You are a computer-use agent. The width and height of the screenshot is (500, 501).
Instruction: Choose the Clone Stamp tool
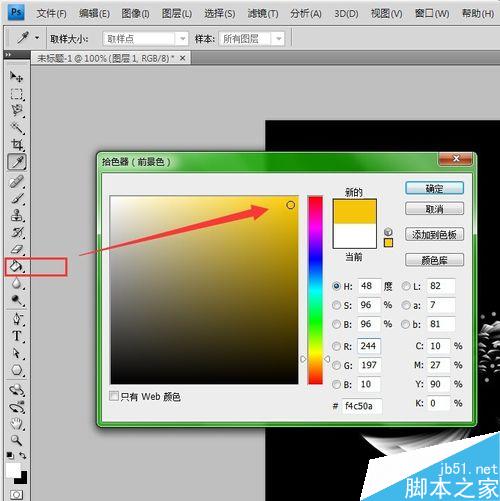17,215
